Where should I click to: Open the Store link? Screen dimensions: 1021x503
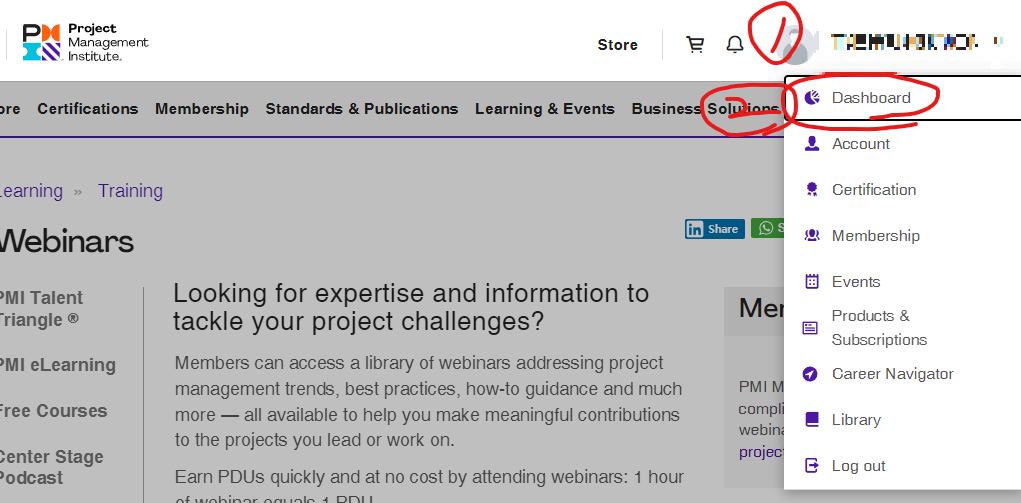click(617, 45)
